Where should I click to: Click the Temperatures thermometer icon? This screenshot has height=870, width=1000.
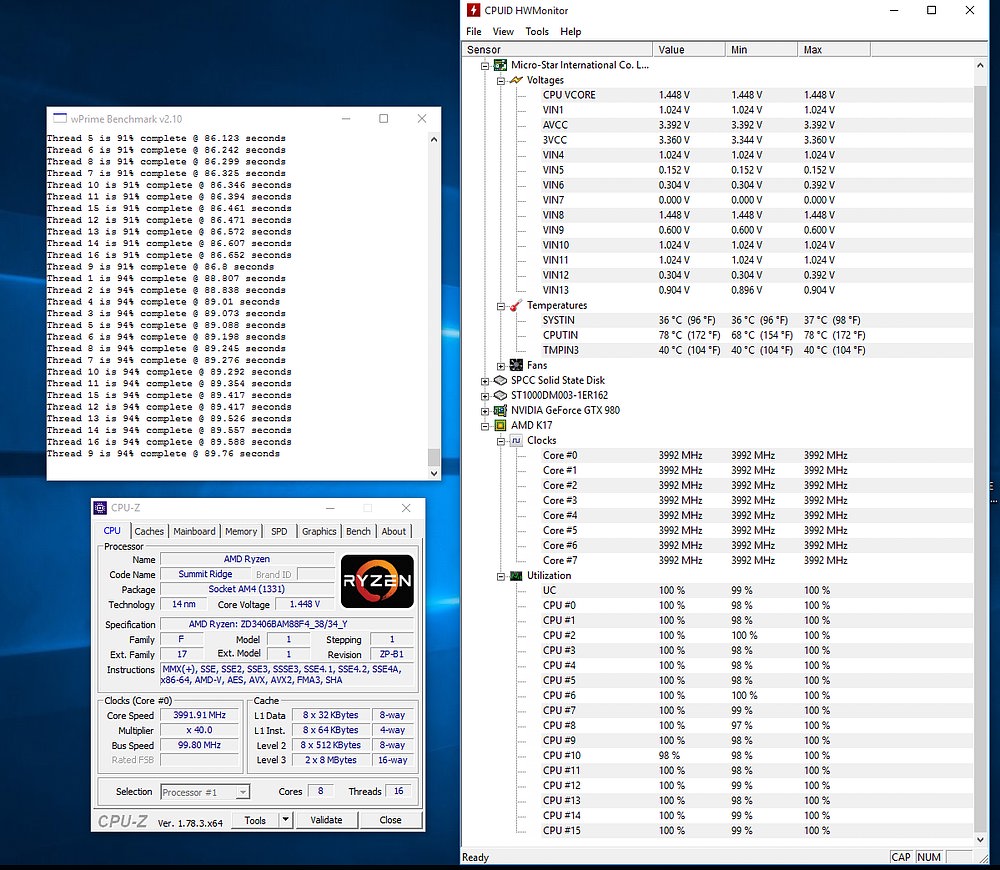[517, 306]
